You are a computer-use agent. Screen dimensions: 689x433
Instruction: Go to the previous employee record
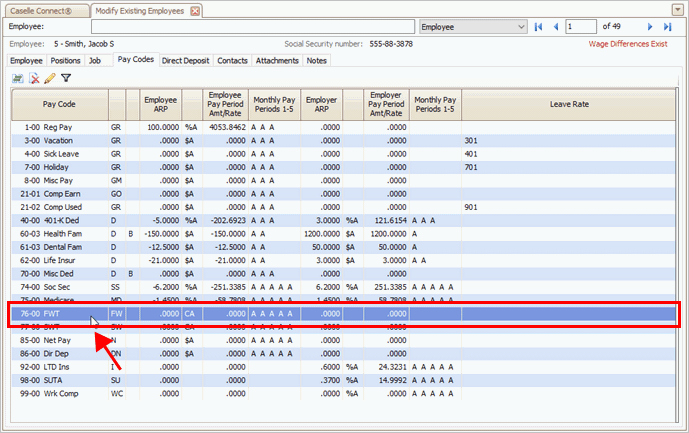555,27
